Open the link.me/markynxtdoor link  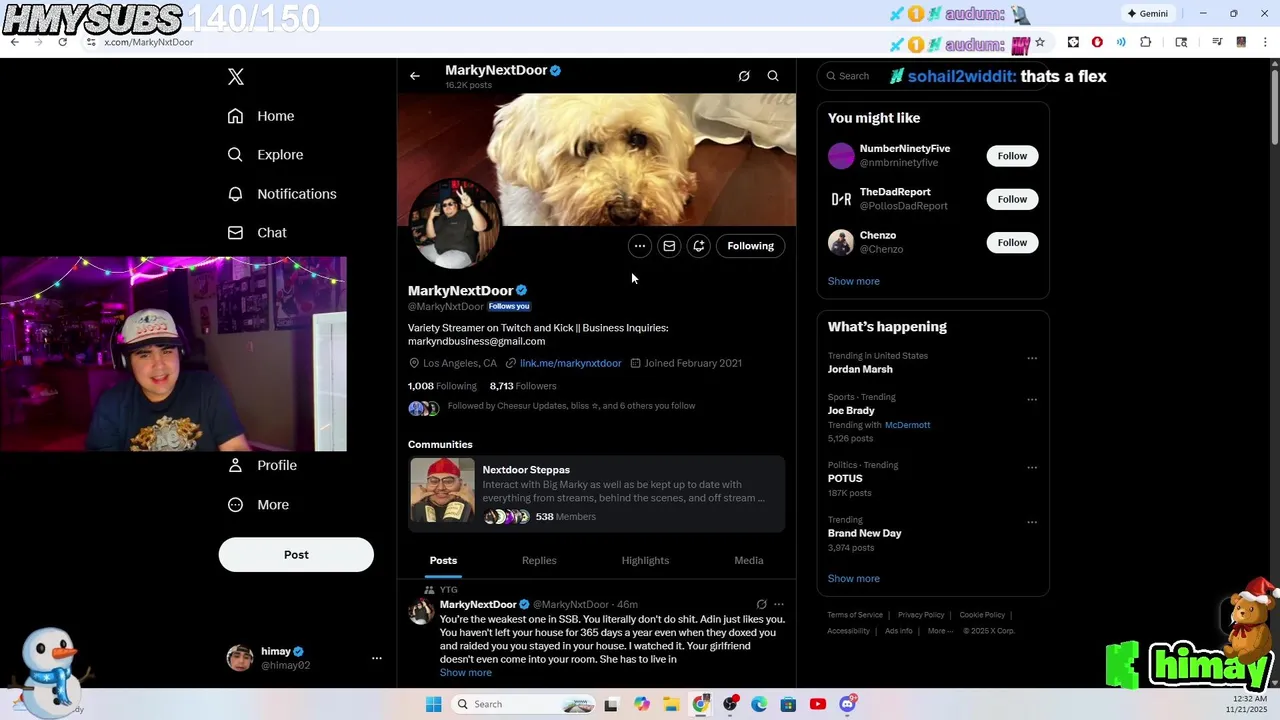(x=570, y=363)
